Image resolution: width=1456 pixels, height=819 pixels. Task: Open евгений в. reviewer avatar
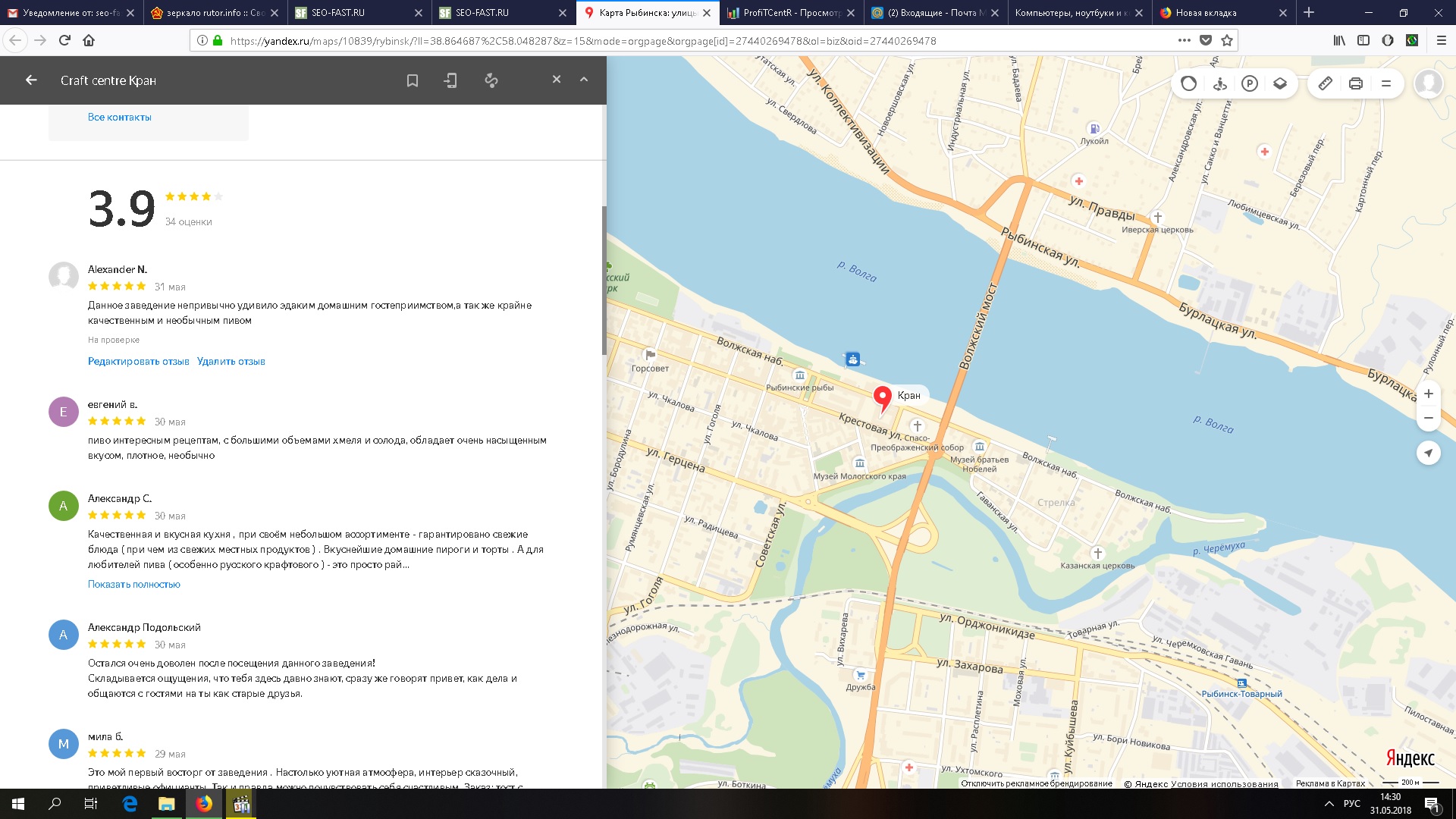(x=64, y=413)
